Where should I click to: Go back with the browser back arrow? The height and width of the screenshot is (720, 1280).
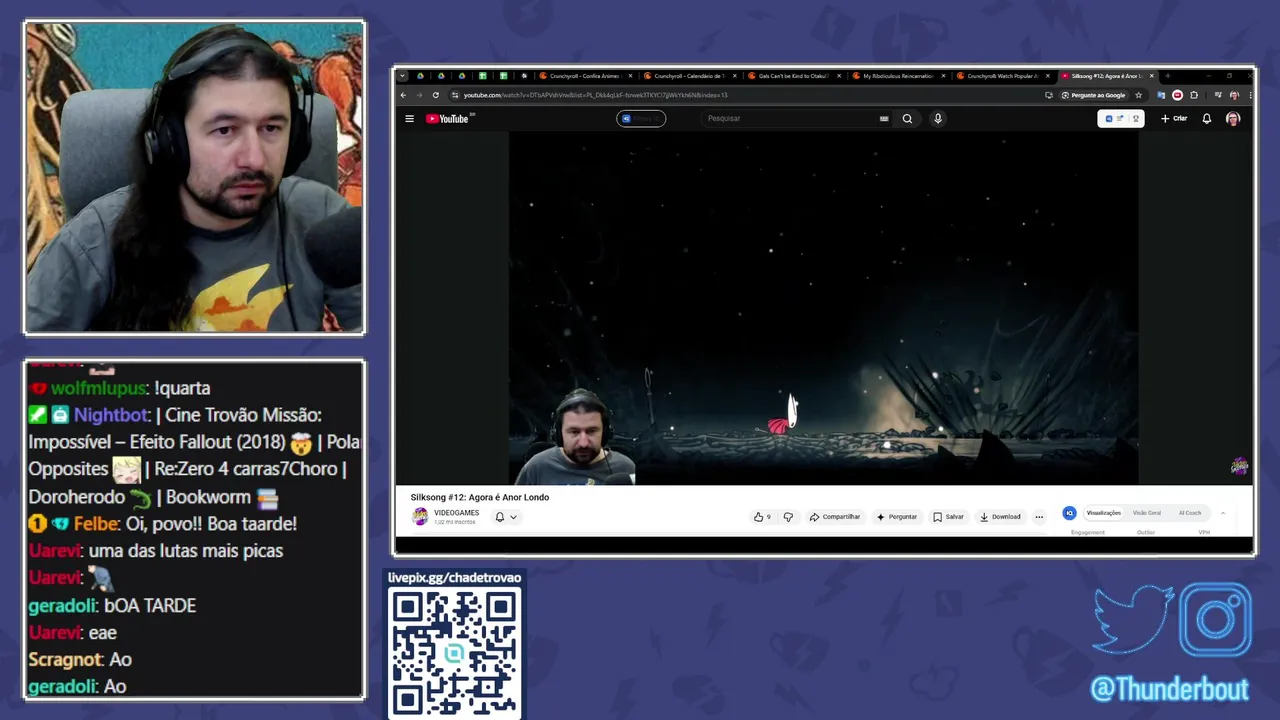[x=403, y=95]
